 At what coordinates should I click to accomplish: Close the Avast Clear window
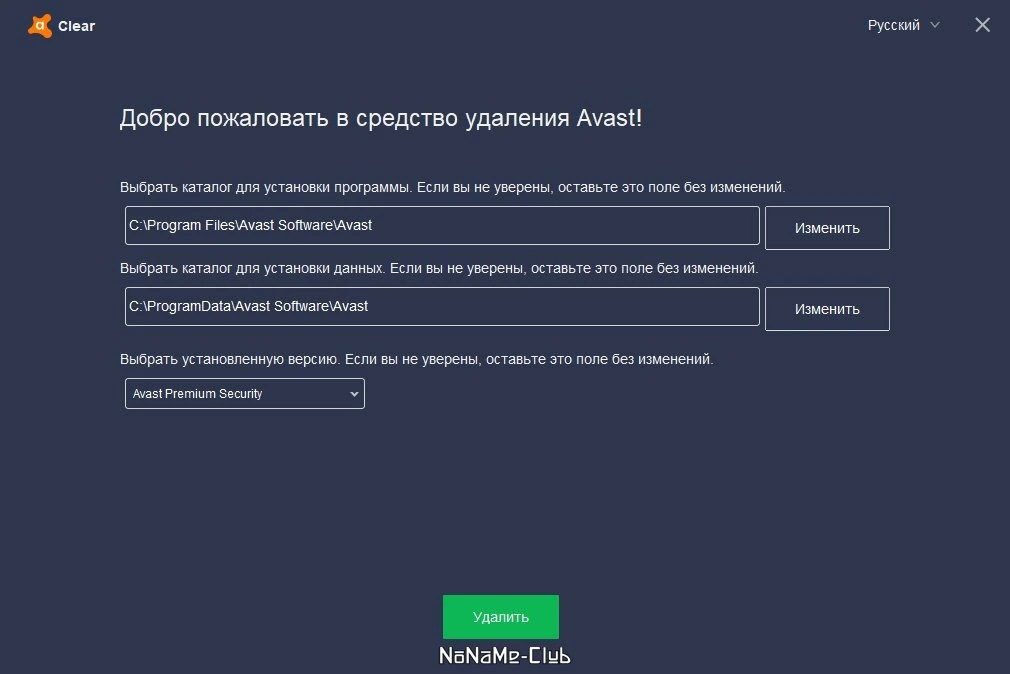[982, 25]
